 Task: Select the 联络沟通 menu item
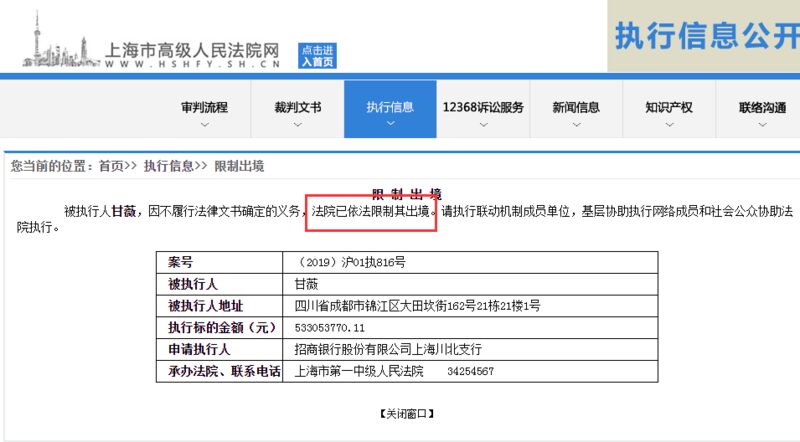[x=762, y=107]
